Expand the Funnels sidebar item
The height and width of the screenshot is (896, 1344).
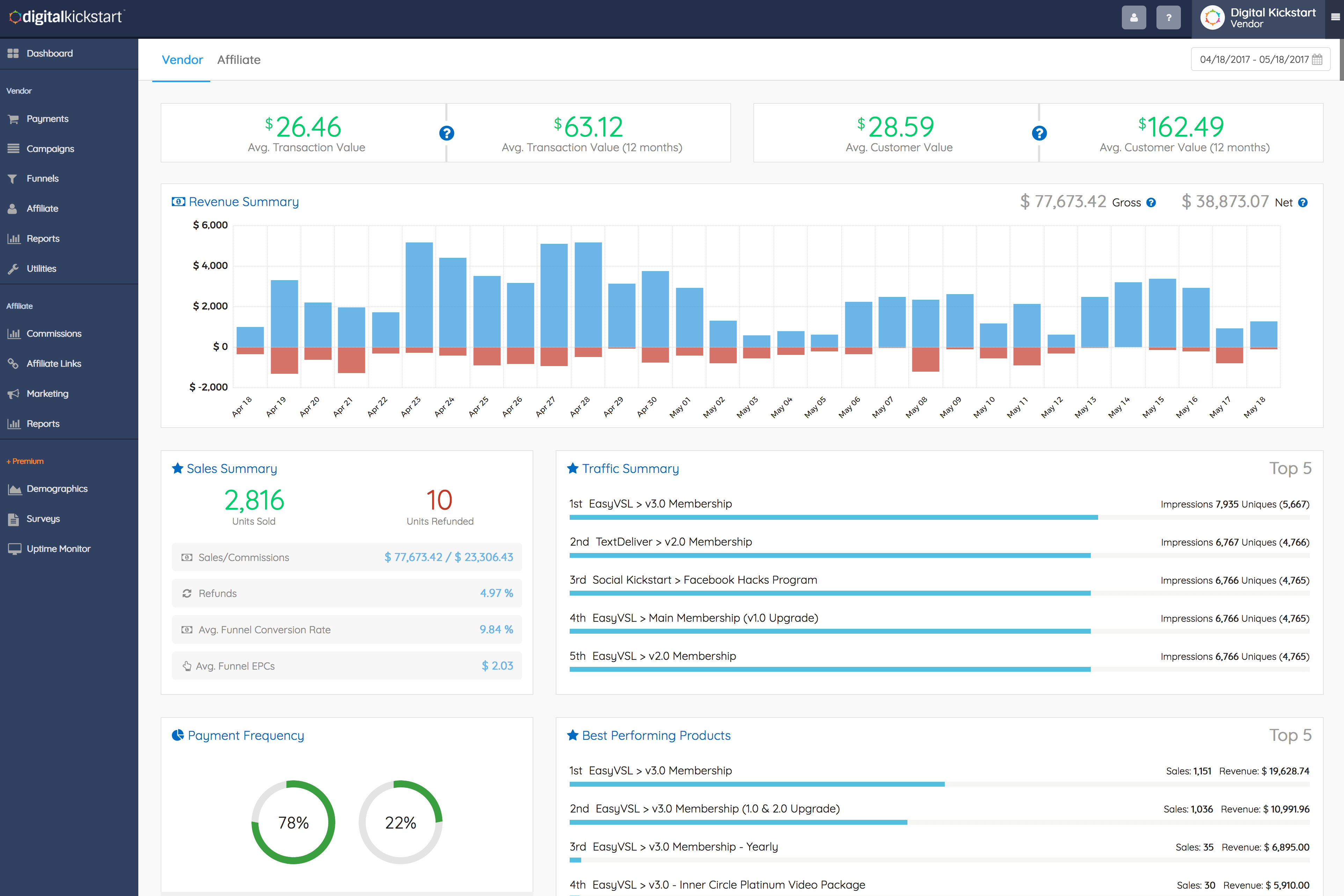click(42, 179)
